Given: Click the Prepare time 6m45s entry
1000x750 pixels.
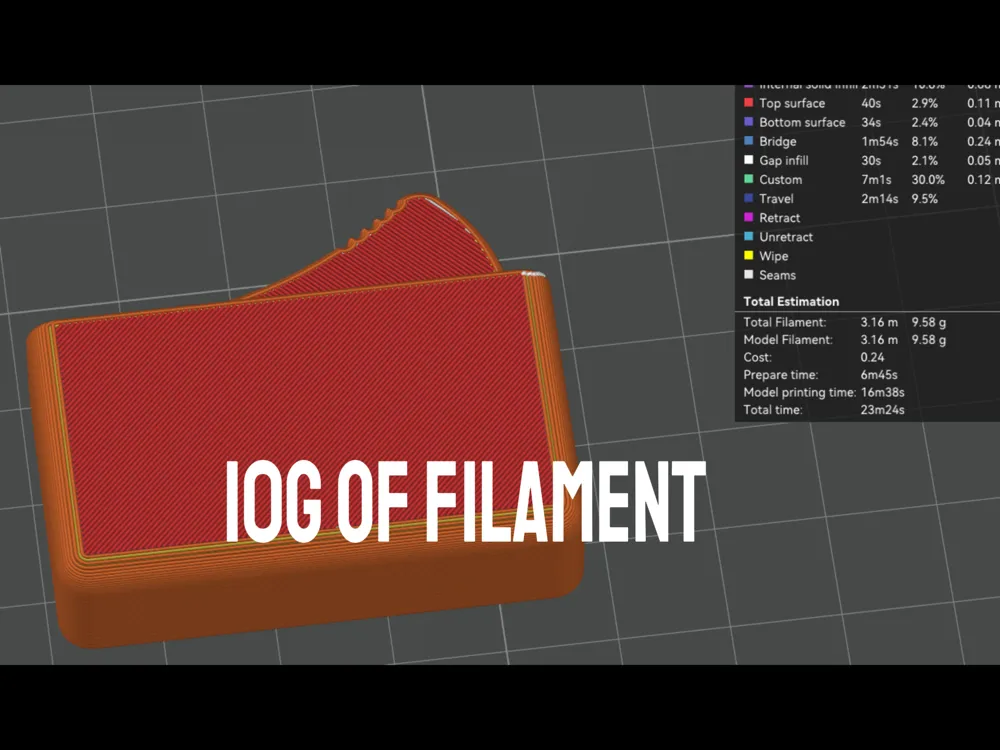Looking at the screenshot, I should tap(879, 375).
